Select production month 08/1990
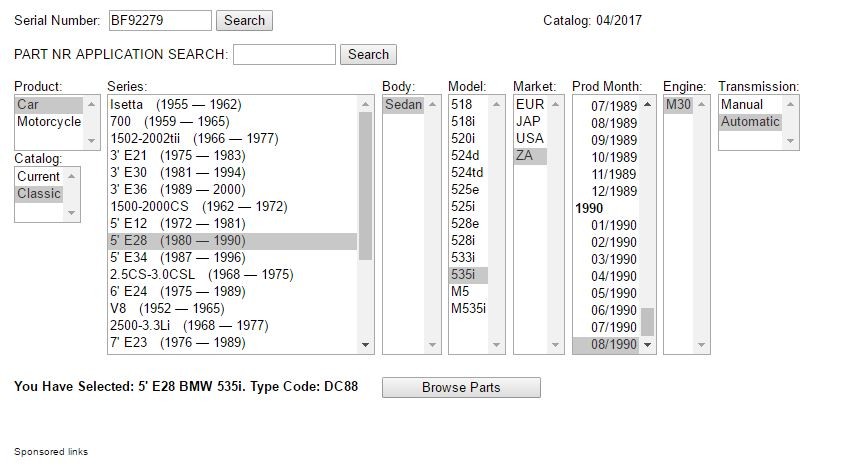This screenshot has height=476, width=856. coord(606,344)
